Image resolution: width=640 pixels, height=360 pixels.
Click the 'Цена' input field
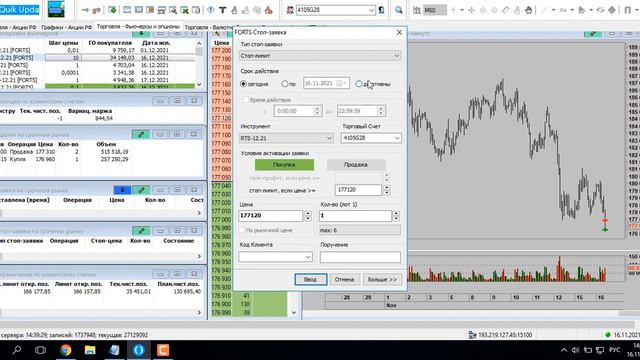click(x=271, y=216)
